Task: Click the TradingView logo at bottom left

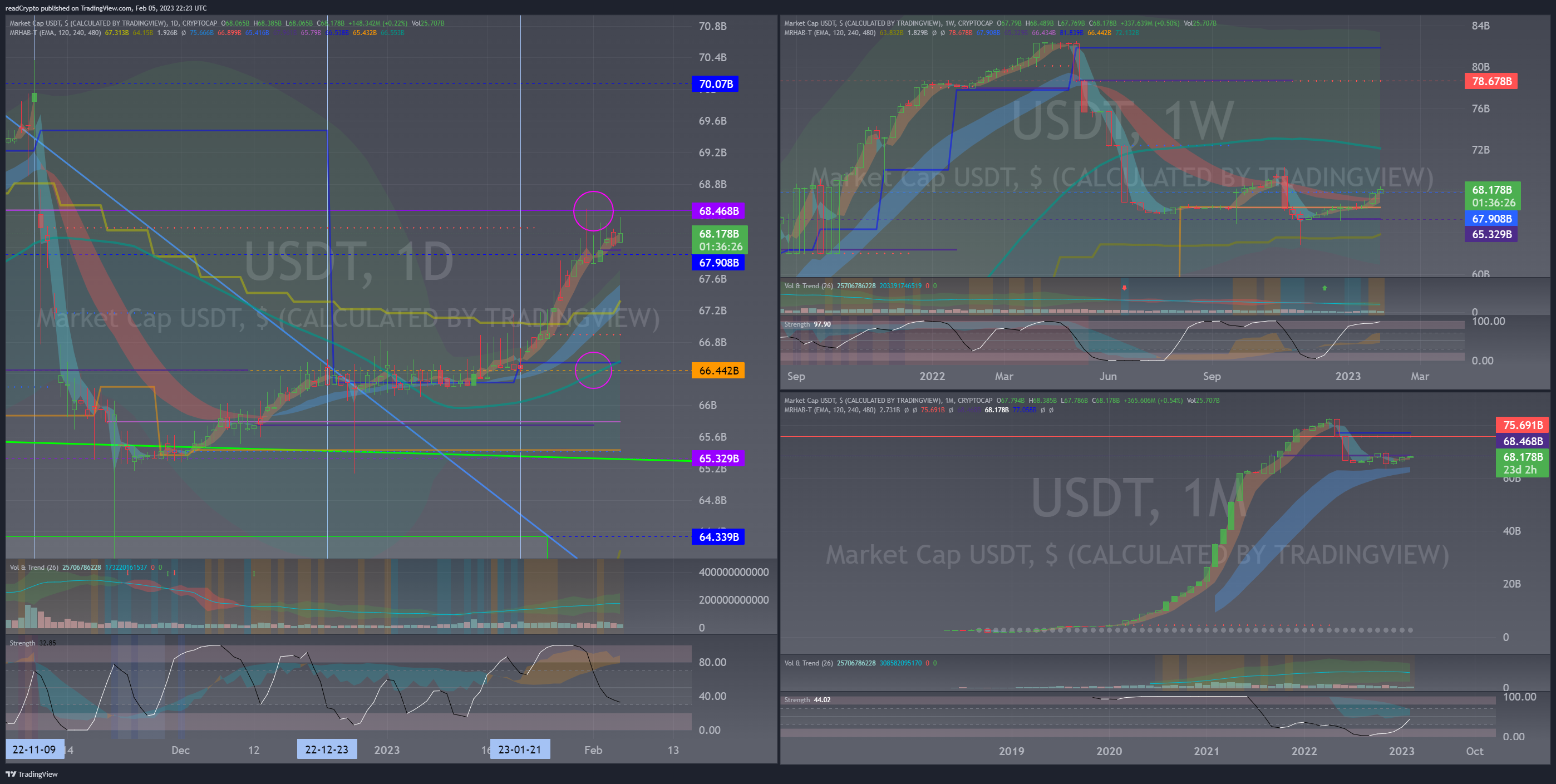Action: click(31, 774)
